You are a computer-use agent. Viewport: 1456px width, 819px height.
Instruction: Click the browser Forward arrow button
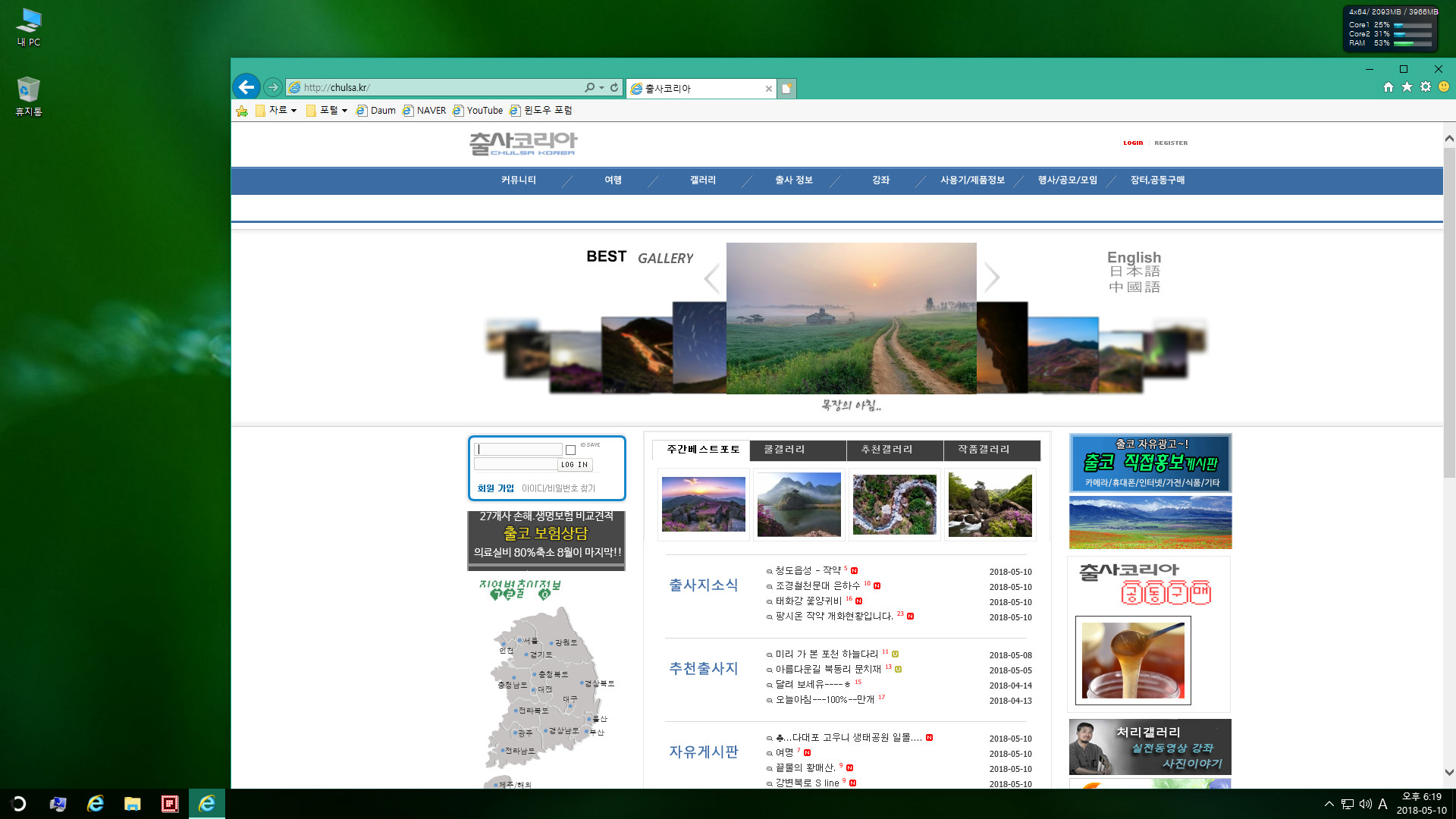(273, 87)
